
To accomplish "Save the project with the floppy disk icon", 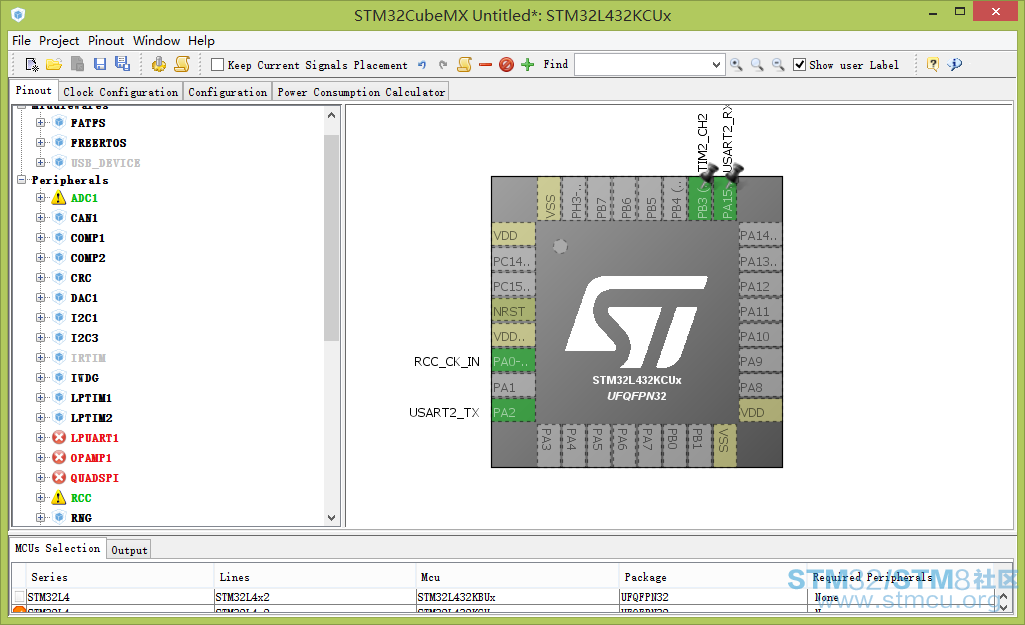I will [100, 64].
